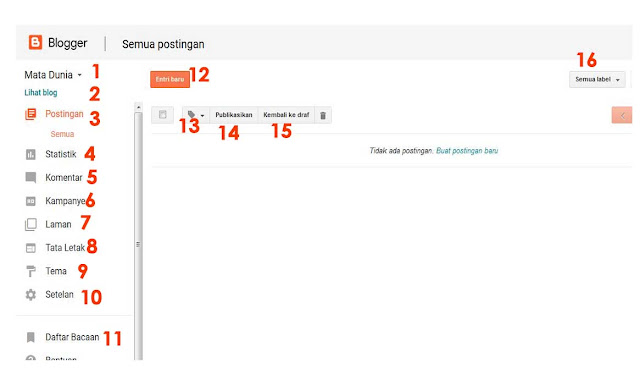The image size is (640, 385).
Task: Select Semua under Postingan
Action: point(62,134)
